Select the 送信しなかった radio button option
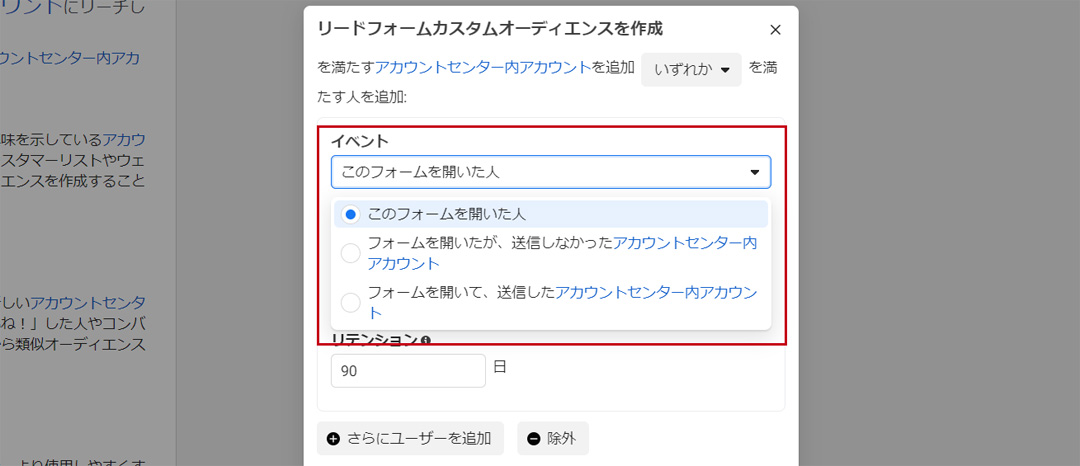This screenshot has height=466, width=1080. click(350, 253)
